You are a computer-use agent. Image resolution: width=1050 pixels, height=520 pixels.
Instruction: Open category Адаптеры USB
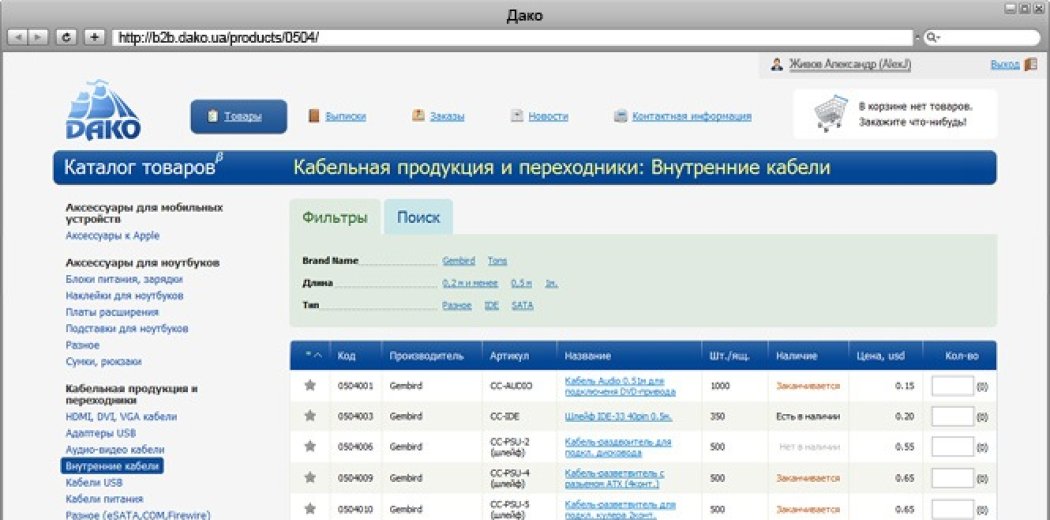(x=100, y=433)
